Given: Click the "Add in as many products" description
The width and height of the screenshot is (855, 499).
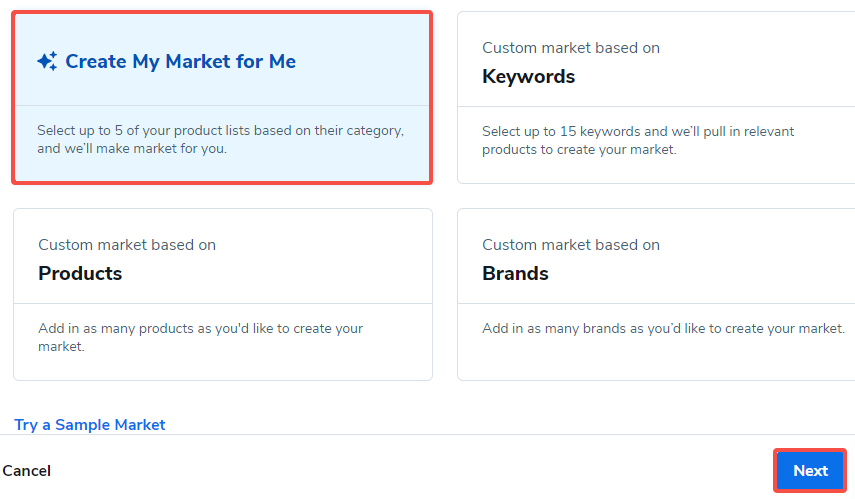Looking at the screenshot, I should pos(200,328).
